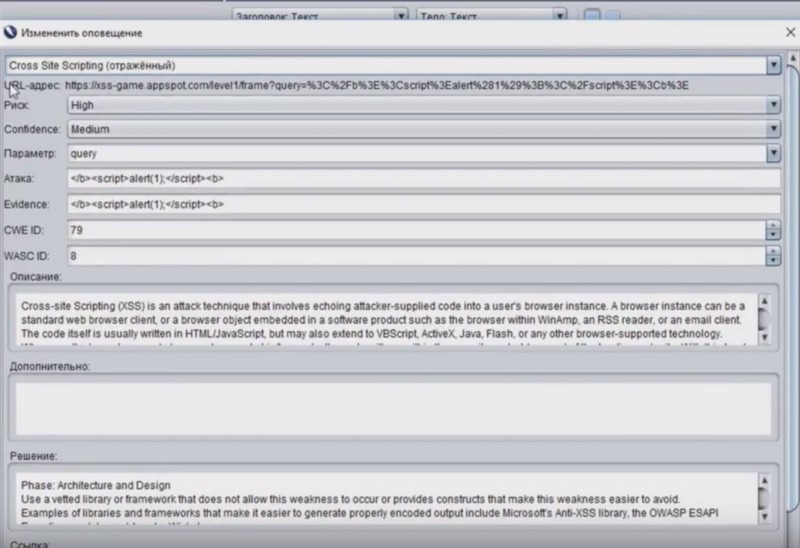Image resolution: width=800 pixels, height=548 pixels.
Task: Expand the Confidence dropdown arrow
Action: pyautogui.click(x=773, y=129)
